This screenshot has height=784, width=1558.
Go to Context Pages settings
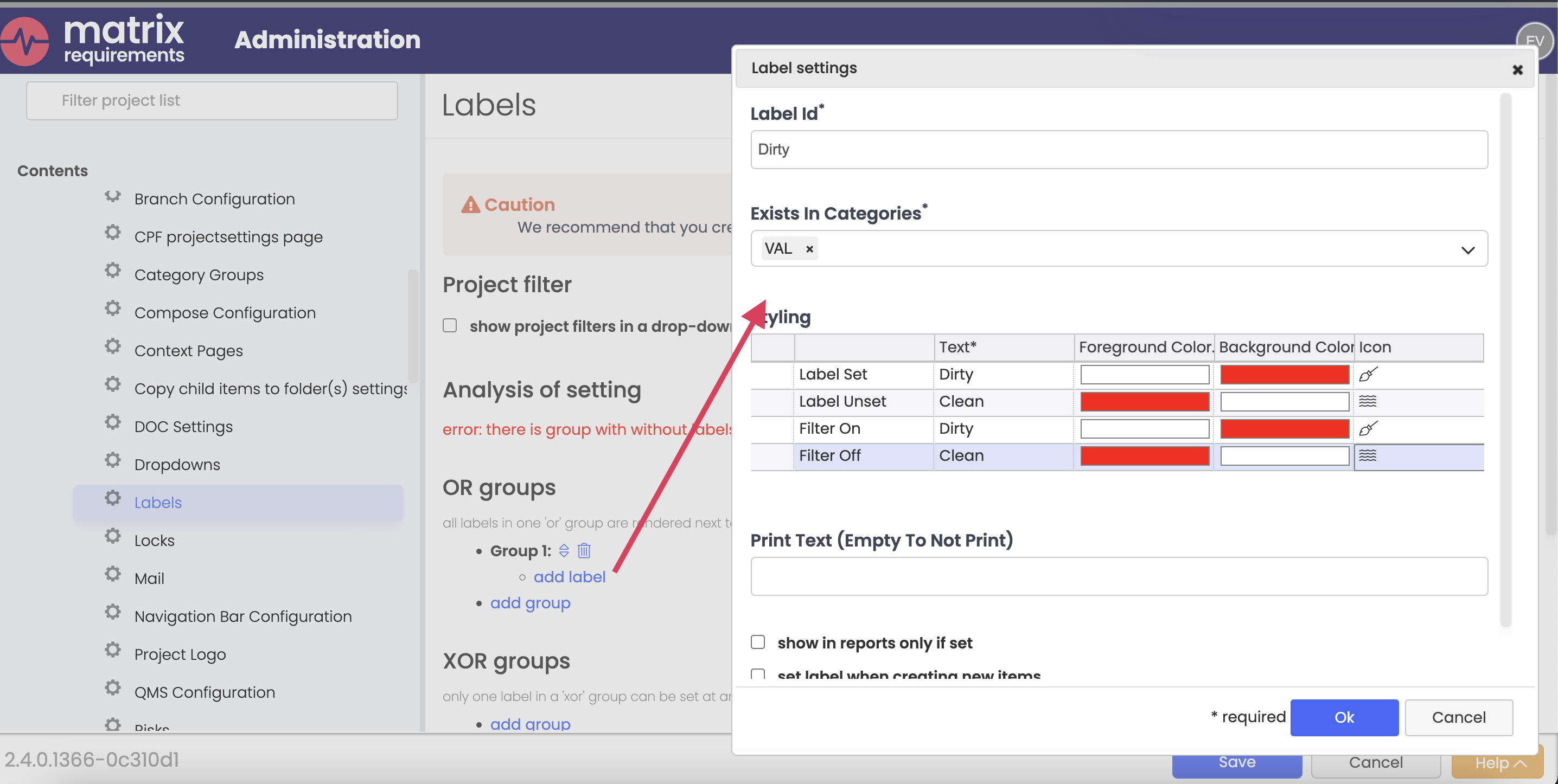pos(188,351)
